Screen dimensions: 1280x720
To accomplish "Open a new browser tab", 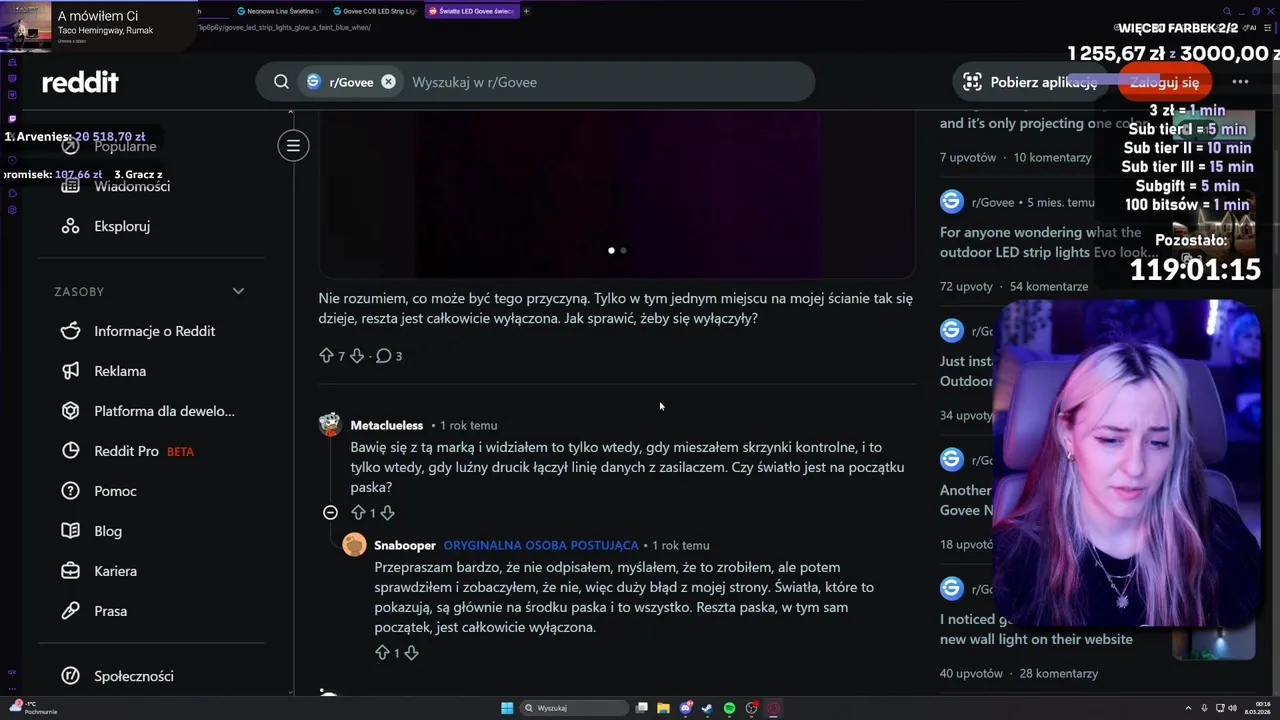I will click(x=527, y=11).
